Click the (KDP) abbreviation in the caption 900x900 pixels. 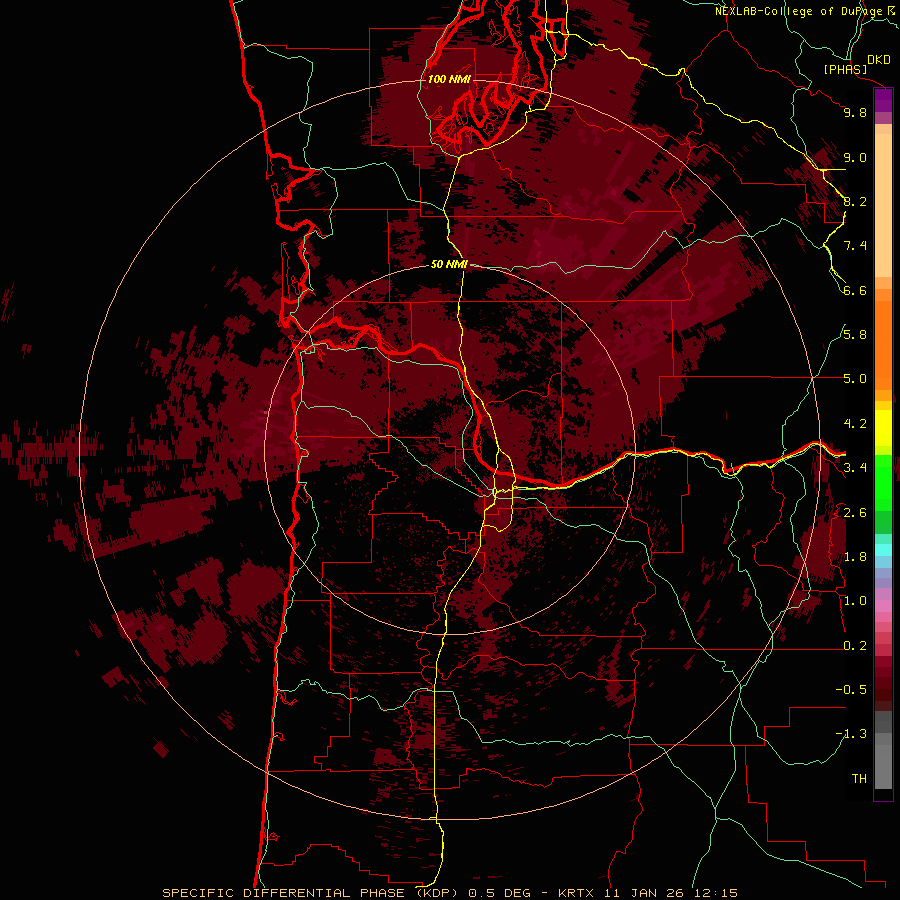pos(435,893)
